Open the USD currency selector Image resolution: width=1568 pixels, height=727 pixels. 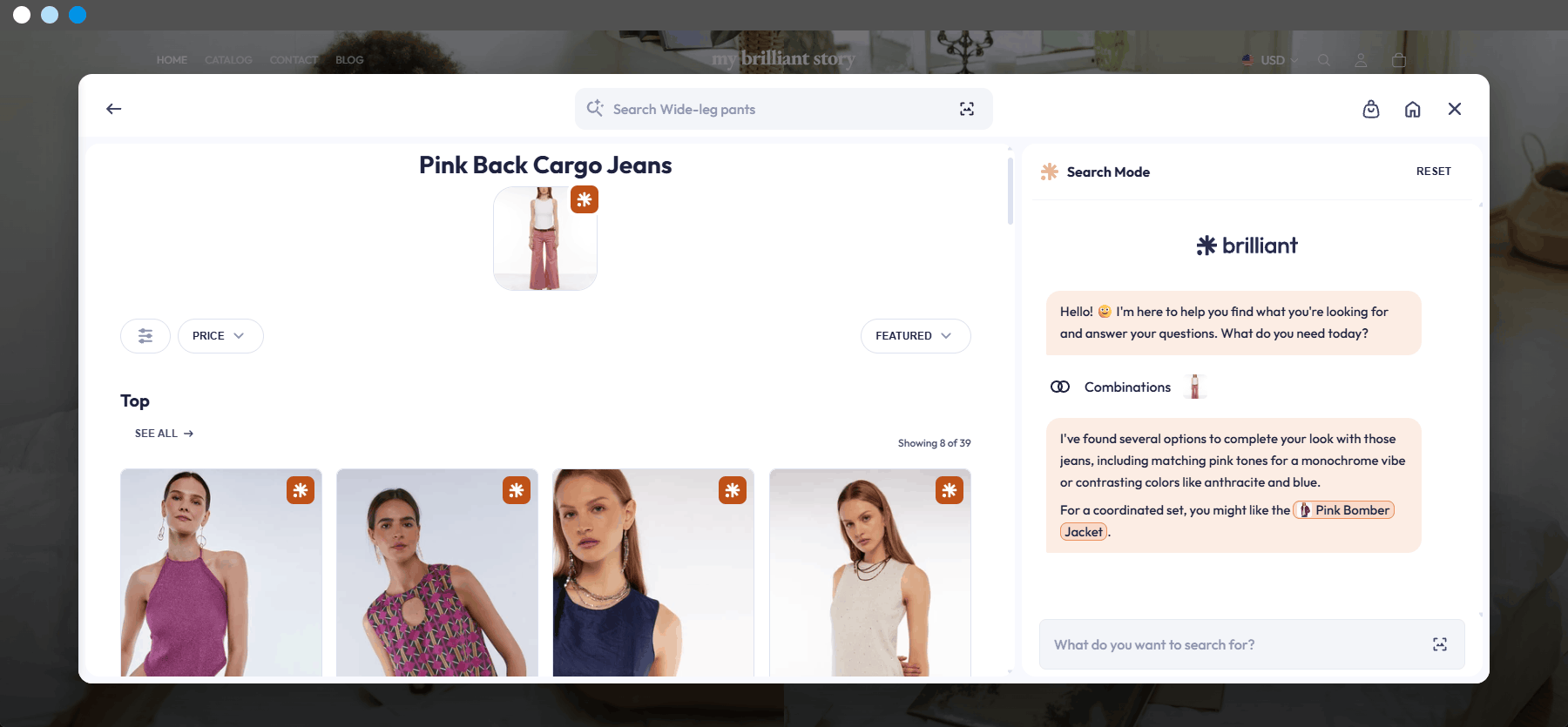(1270, 60)
